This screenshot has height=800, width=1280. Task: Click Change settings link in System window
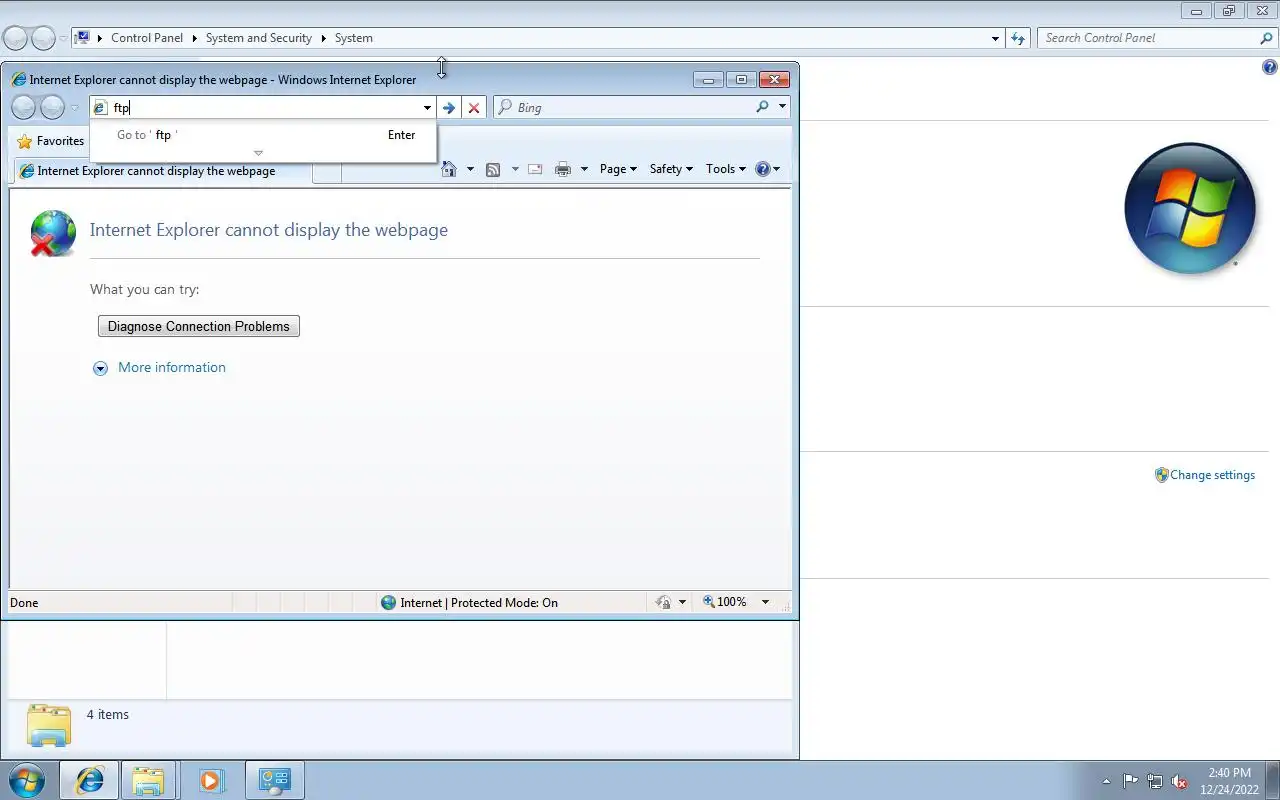[x=1212, y=475]
